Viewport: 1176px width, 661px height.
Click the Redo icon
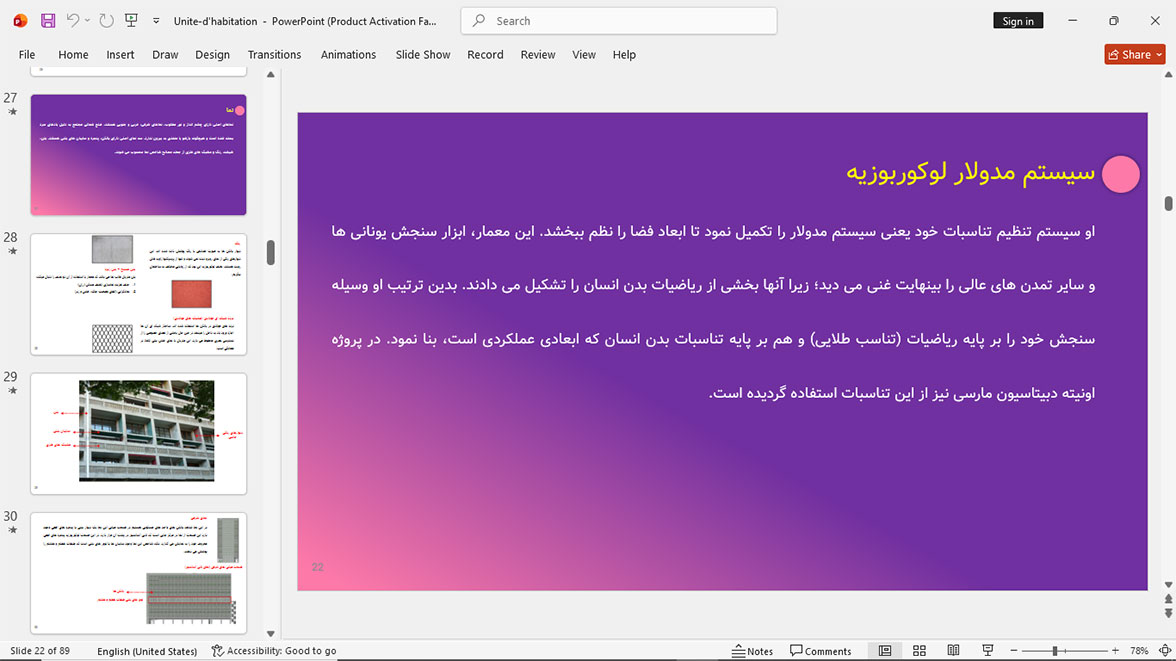106,21
